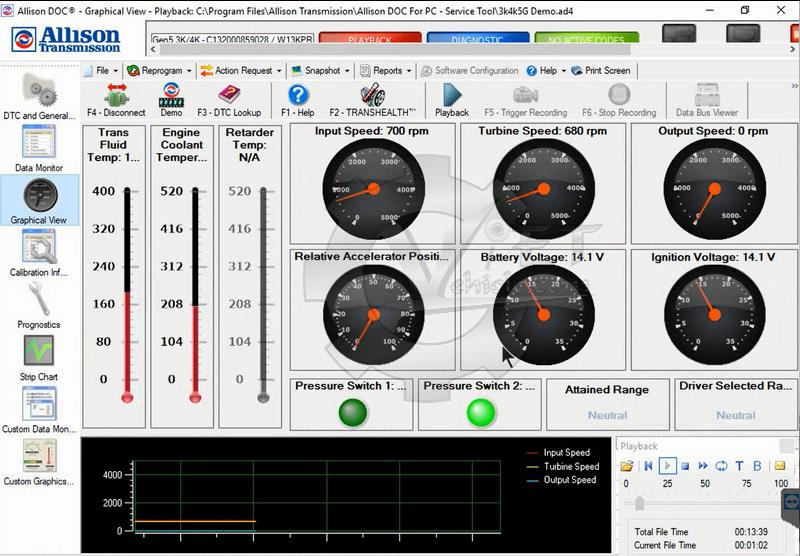This screenshot has height=556, width=800.
Task: Click the Ignition Voltage gauge
Action: 714,315
